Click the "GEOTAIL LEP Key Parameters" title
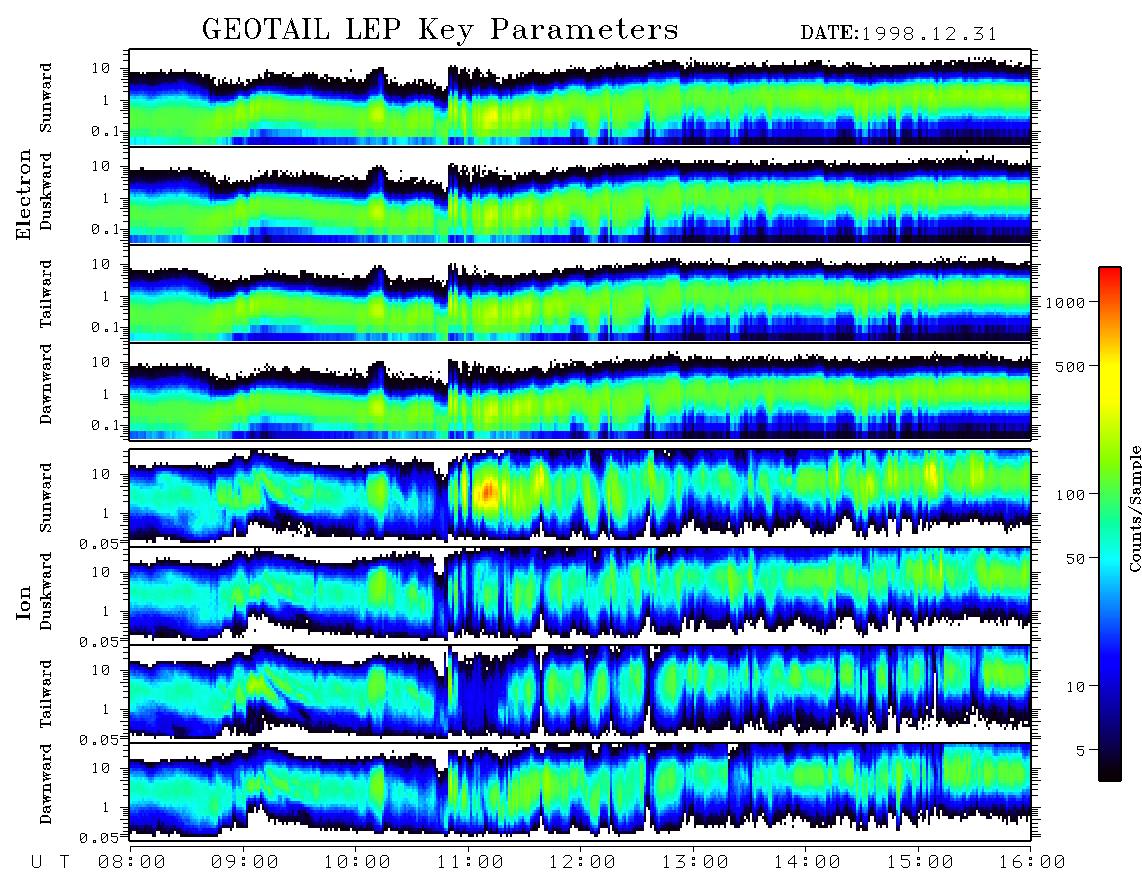This screenshot has width=1142, height=880. 440,30
